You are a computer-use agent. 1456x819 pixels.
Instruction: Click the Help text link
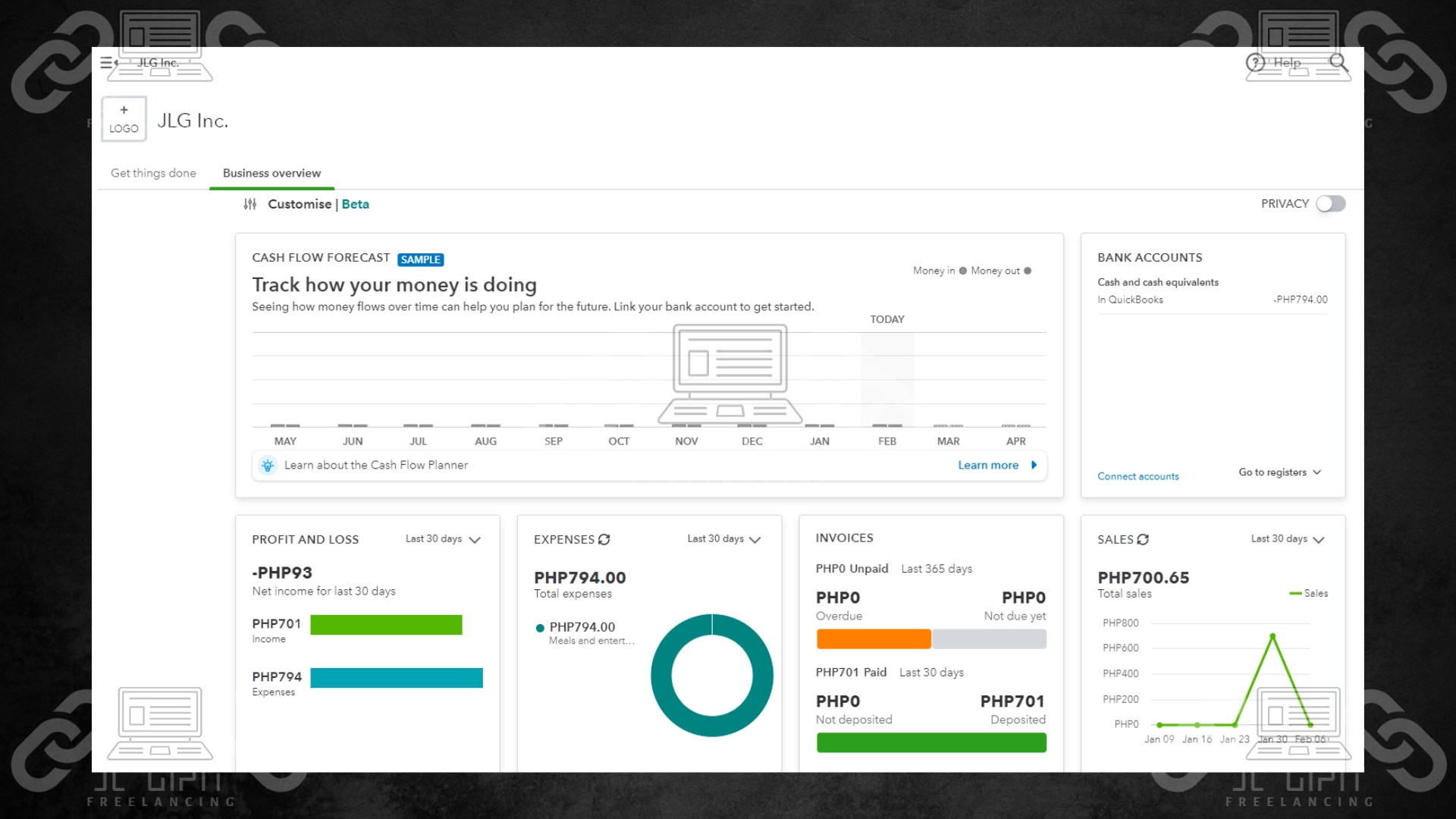1287,62
